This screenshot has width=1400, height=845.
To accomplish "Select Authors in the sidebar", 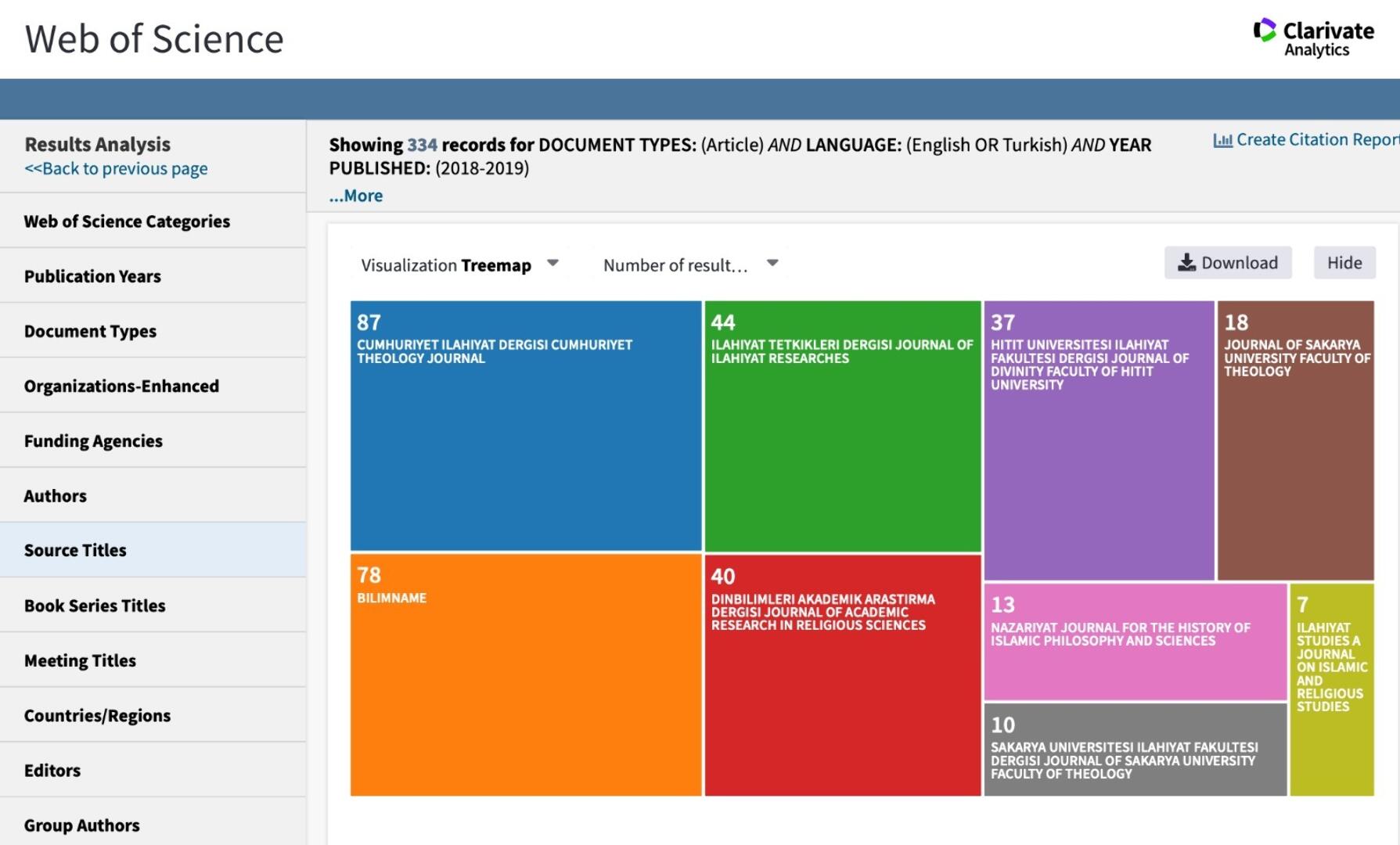I will pos(153,495).
